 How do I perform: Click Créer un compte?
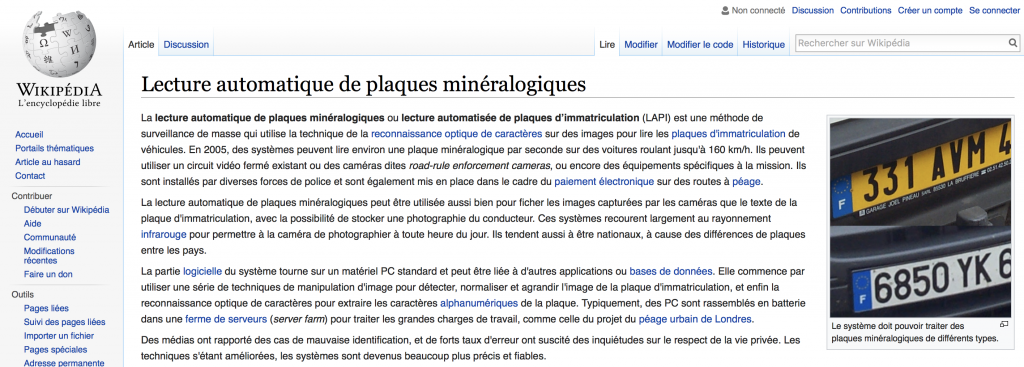[x=930, y=10]
